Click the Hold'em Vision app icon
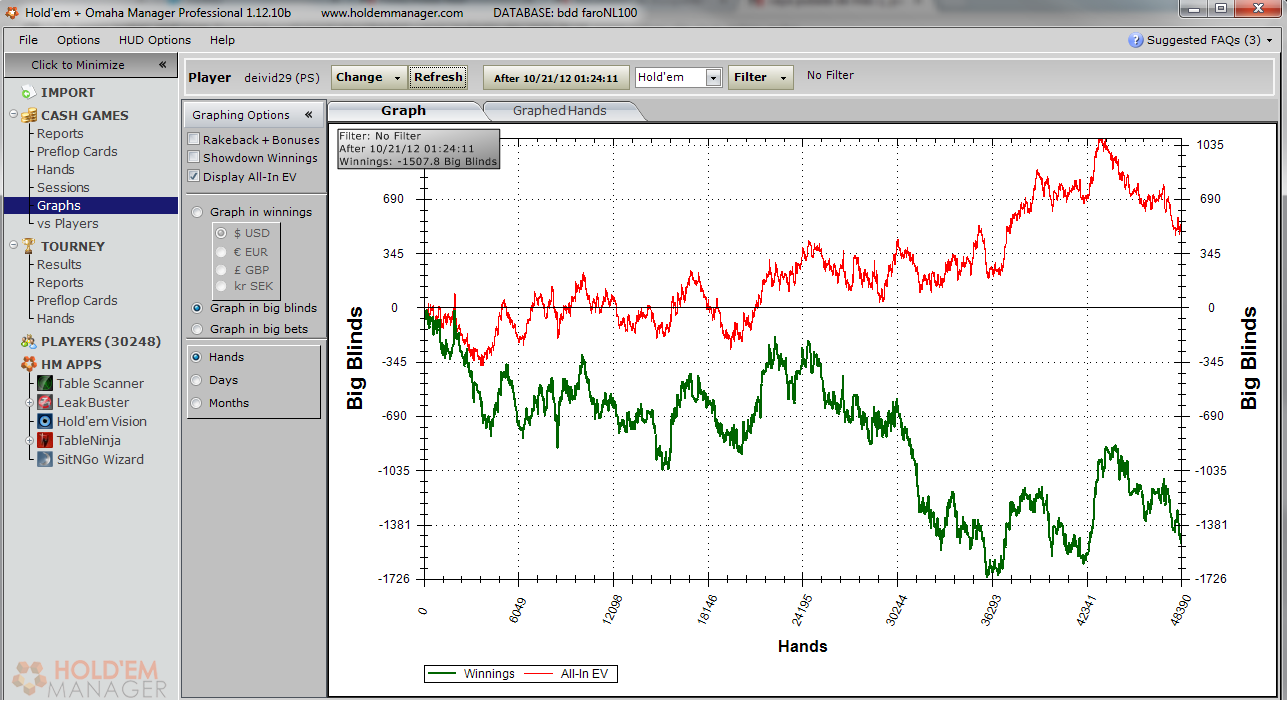Image resolution: width=1287 pixels, height=716 pixels. [x=45, y=421]
